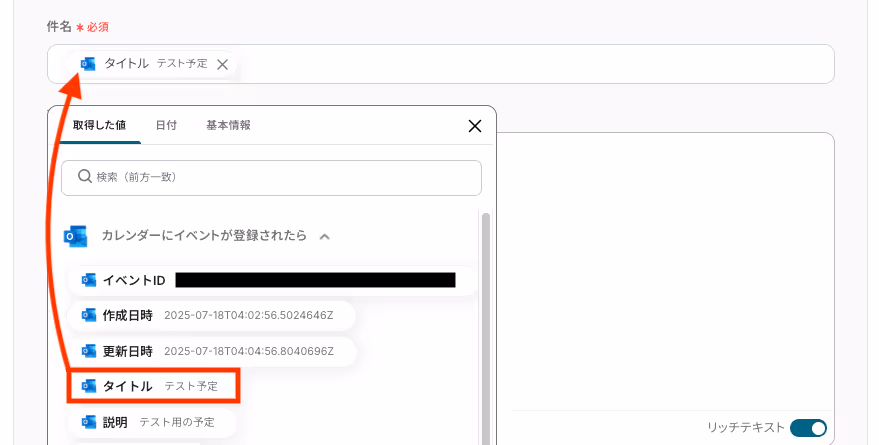The image size is (879, 445).
Task: Click Outlook icon on 更新日時 row
Action: click(89, 351)
